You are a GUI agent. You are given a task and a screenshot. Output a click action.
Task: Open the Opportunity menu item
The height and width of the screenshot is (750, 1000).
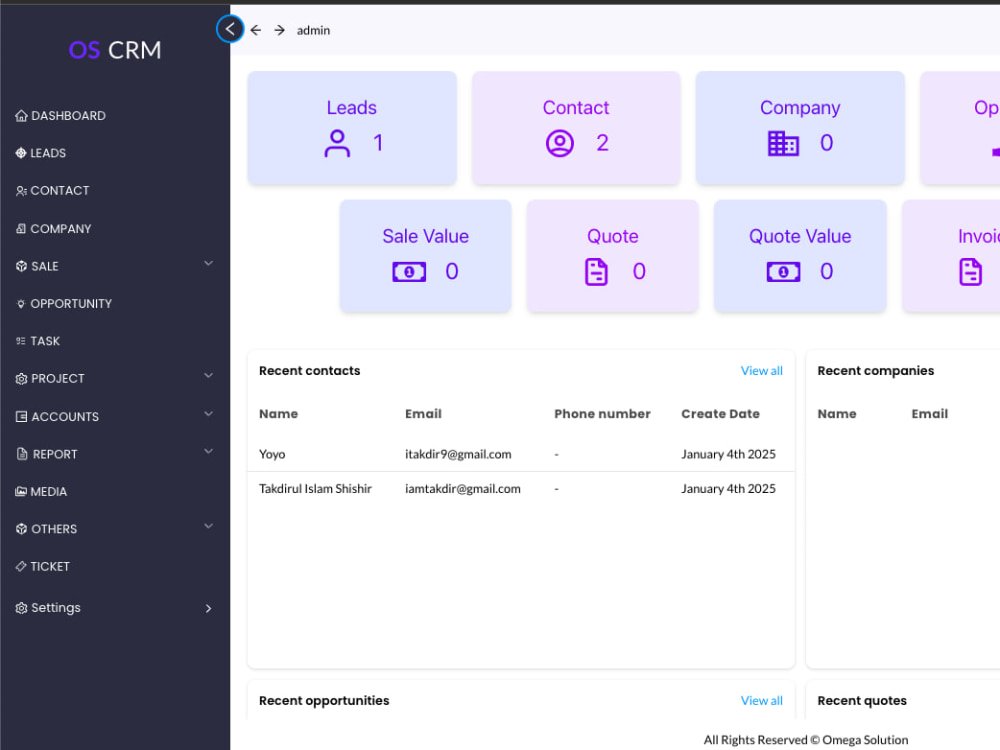click(x=71, y=304)
